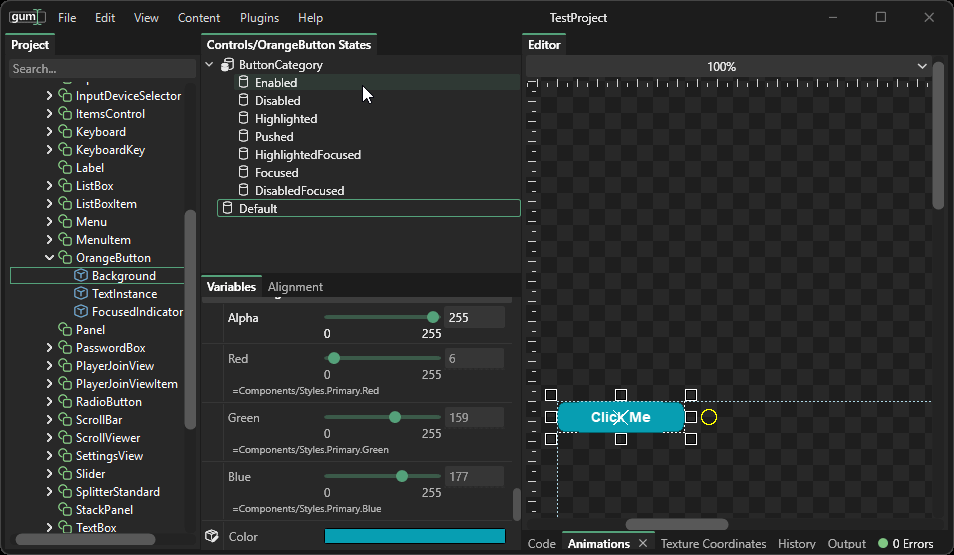Expand the ListBox tree node

50,186
